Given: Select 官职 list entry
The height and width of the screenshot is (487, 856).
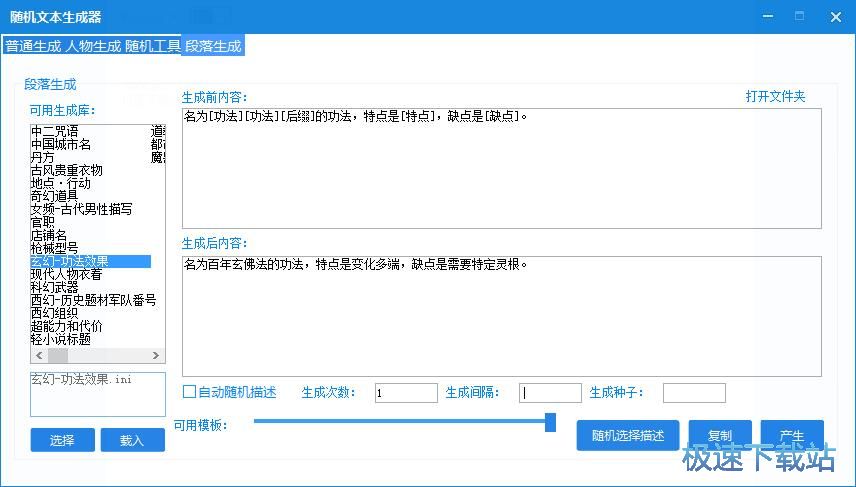Looking at the screenshot, I should pos(43,222).
